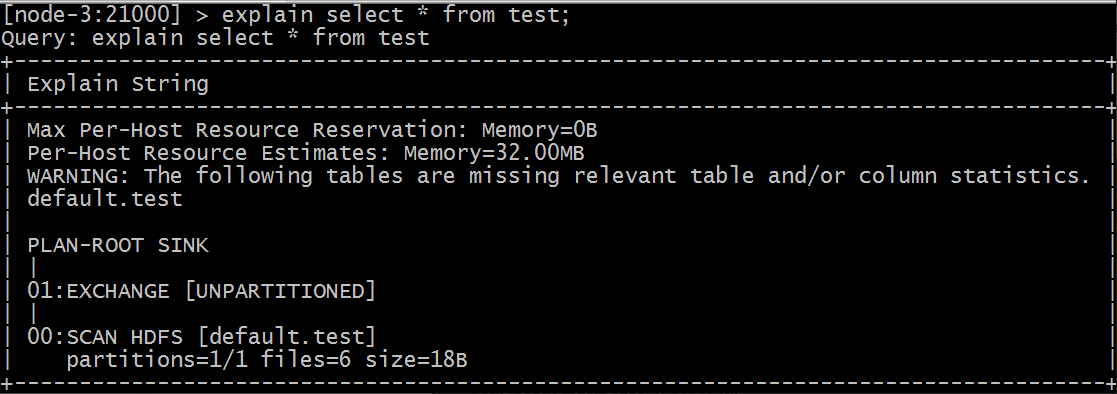The height and width of the screenshot is (394, 1117).
Task: Click the word test at end of query line
Action: pyautogui.click(x=404, y=37)
